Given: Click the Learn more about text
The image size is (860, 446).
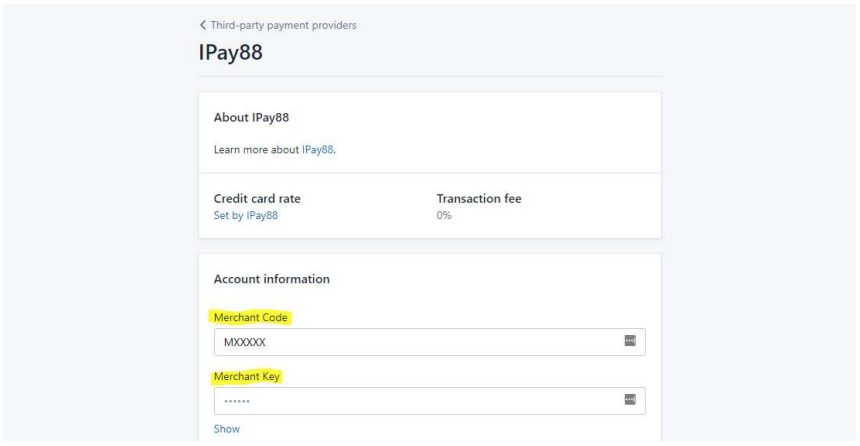Looking at the screenshot, I should [256, 150].
